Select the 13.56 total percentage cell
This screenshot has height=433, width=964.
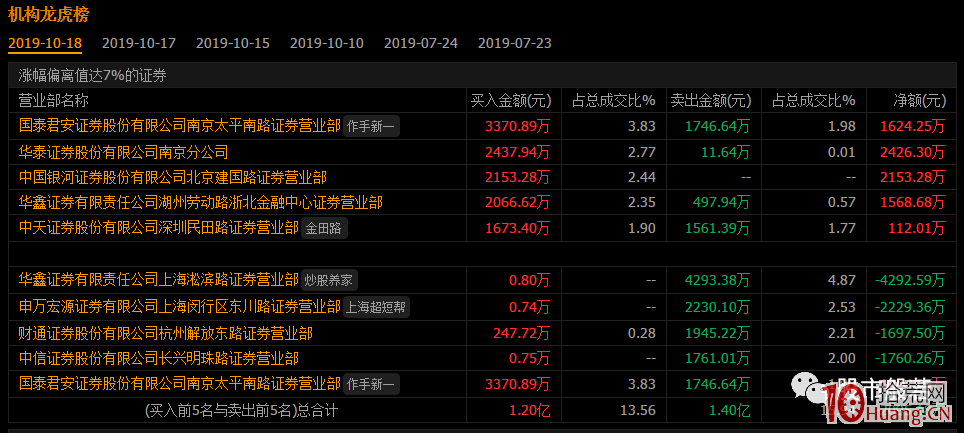638,410
